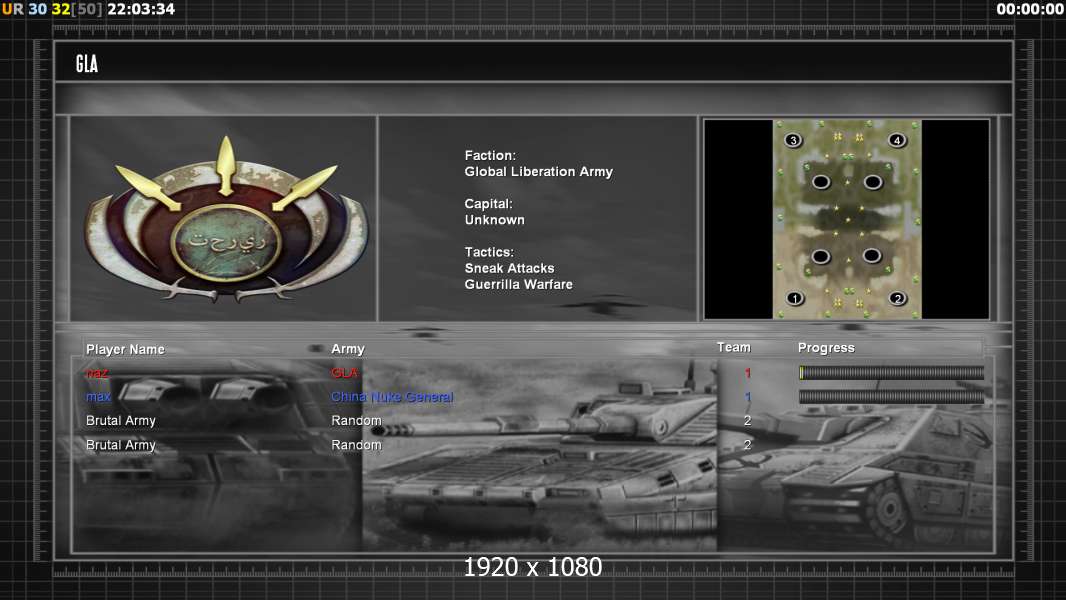The image size is (1066, 600).
Task: Click the 'Unknown' capital text
Action: pos(494,220)
